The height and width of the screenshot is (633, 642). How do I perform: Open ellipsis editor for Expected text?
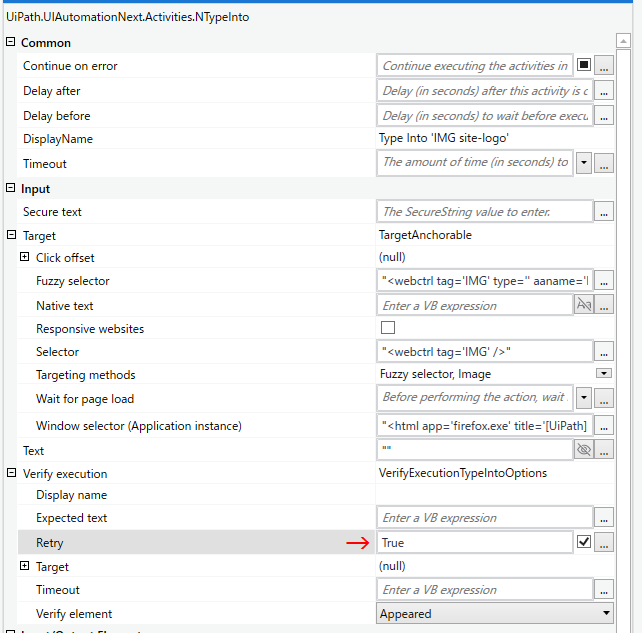click(604, 518)
